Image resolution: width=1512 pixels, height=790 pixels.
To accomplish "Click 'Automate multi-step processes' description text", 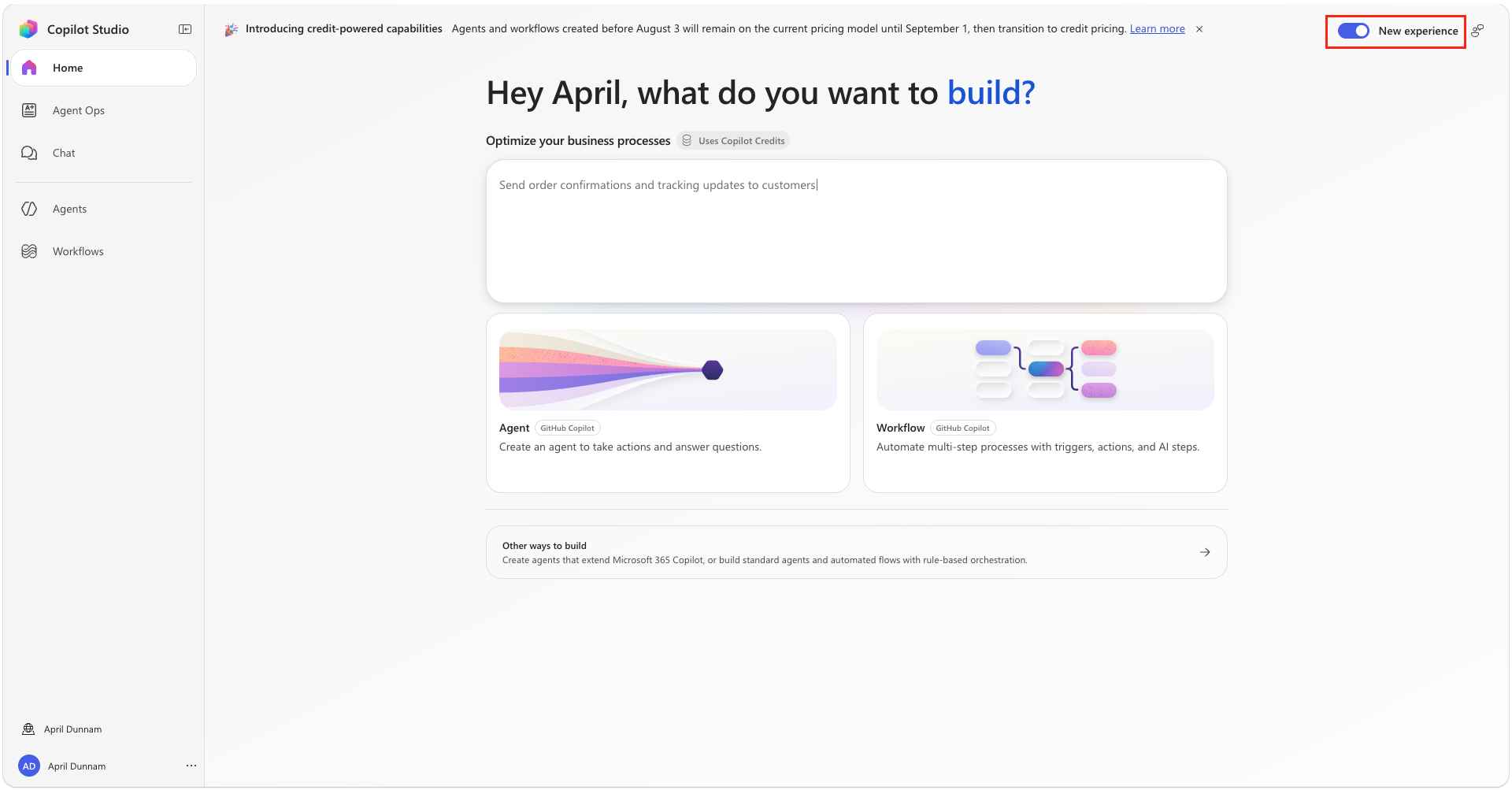I will point(1038,447).
